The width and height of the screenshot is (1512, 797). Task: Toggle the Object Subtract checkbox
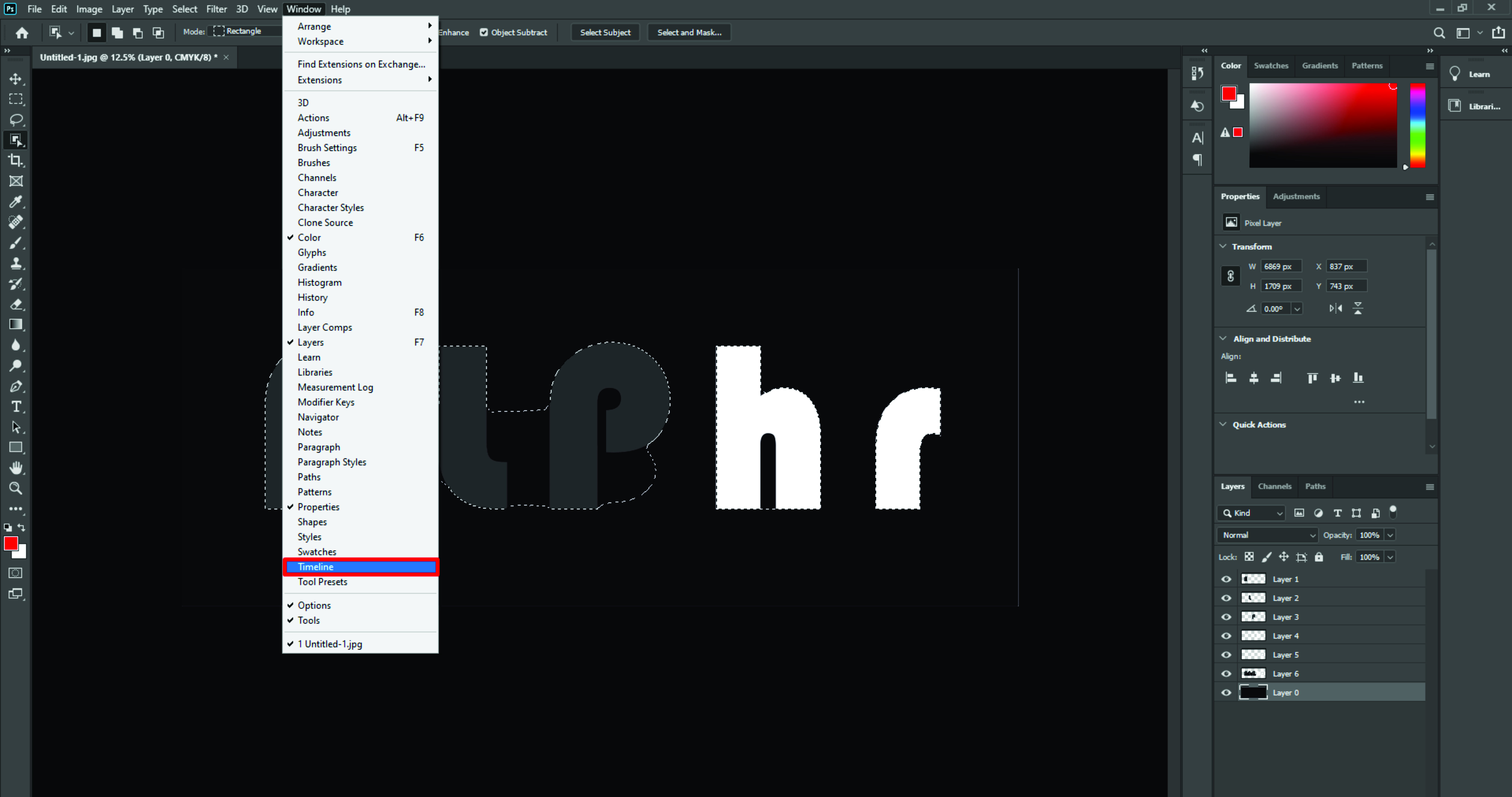(484, 32)
